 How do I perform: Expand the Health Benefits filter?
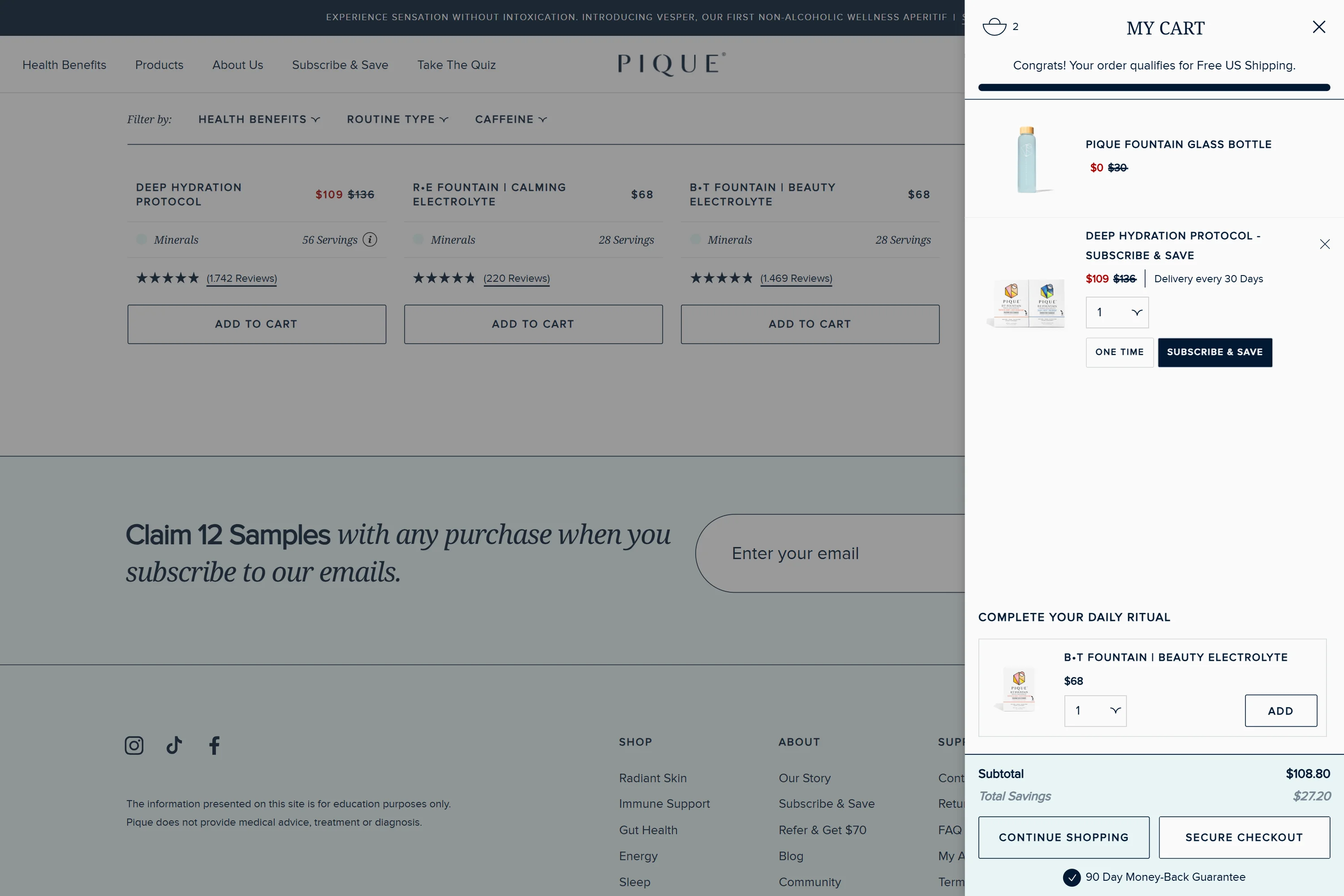tap(259, 120)
